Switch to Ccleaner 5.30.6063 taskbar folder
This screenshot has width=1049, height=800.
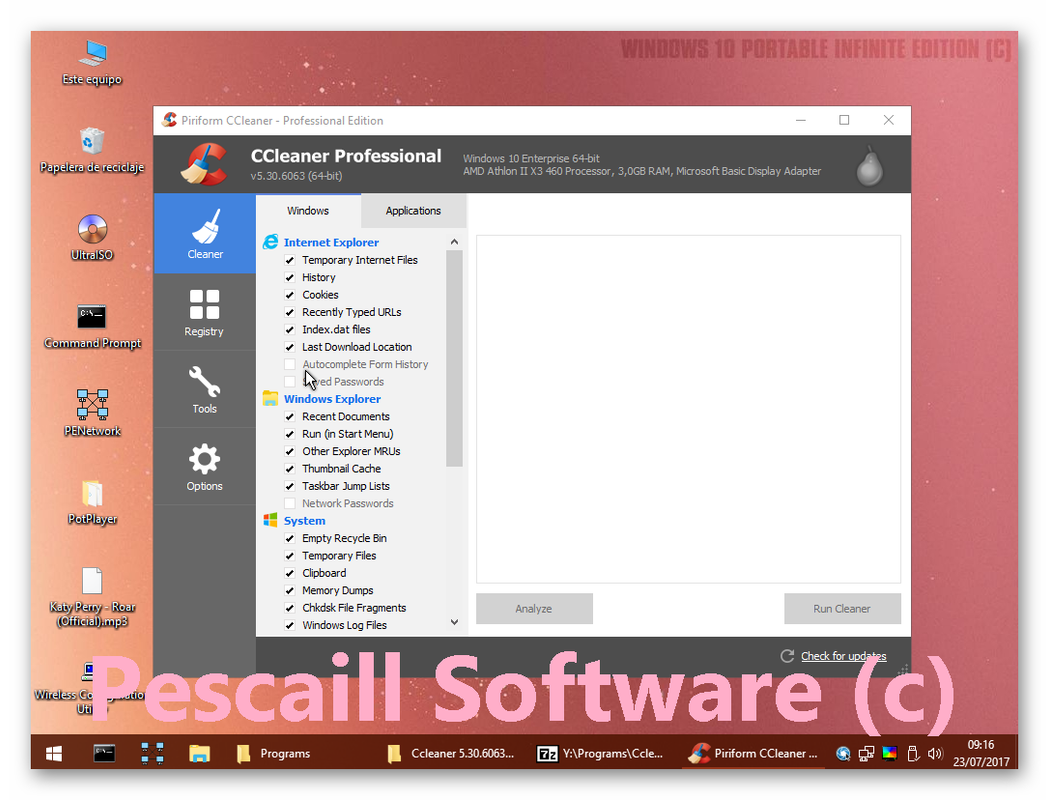(452, 754)
